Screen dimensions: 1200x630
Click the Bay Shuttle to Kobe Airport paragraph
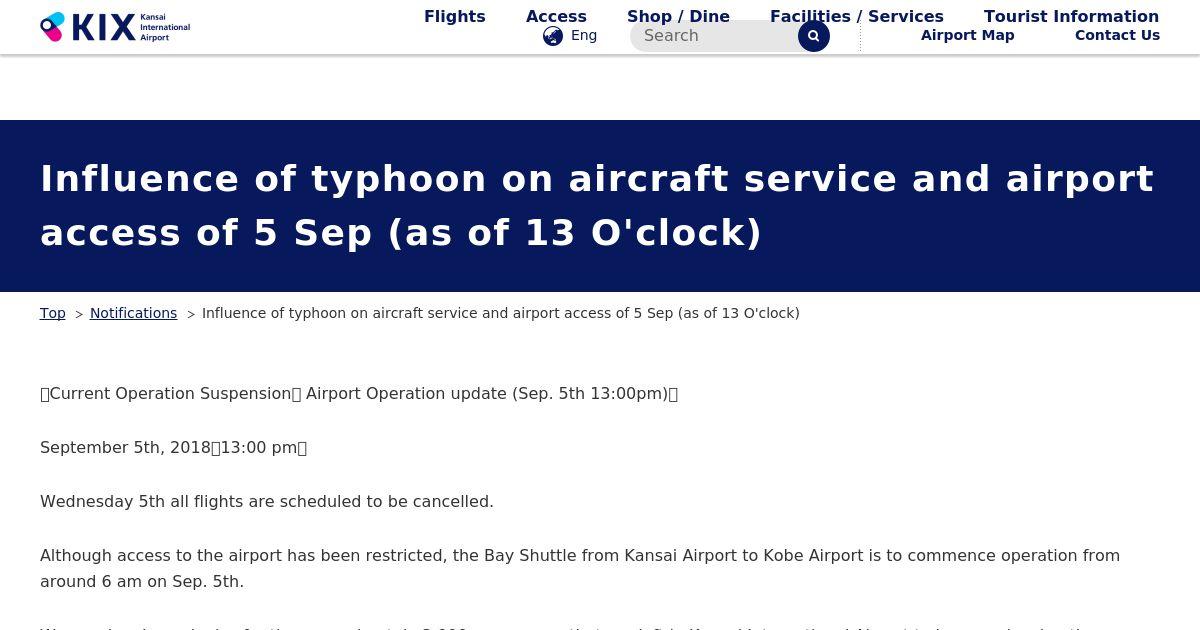pyautogui.click(x=579, y=568)
